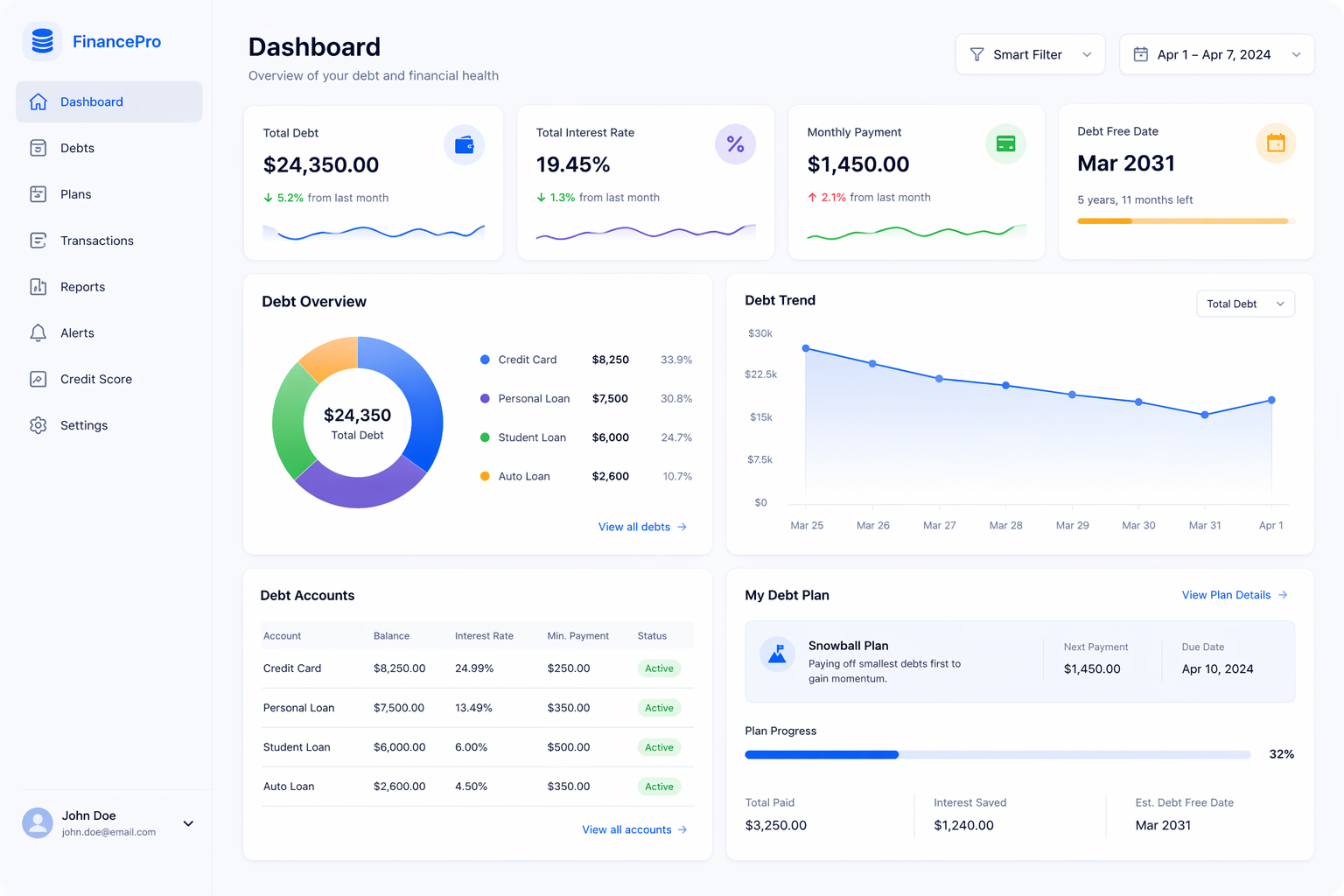Go to Dashboard in the sidebar

(109, 101)
